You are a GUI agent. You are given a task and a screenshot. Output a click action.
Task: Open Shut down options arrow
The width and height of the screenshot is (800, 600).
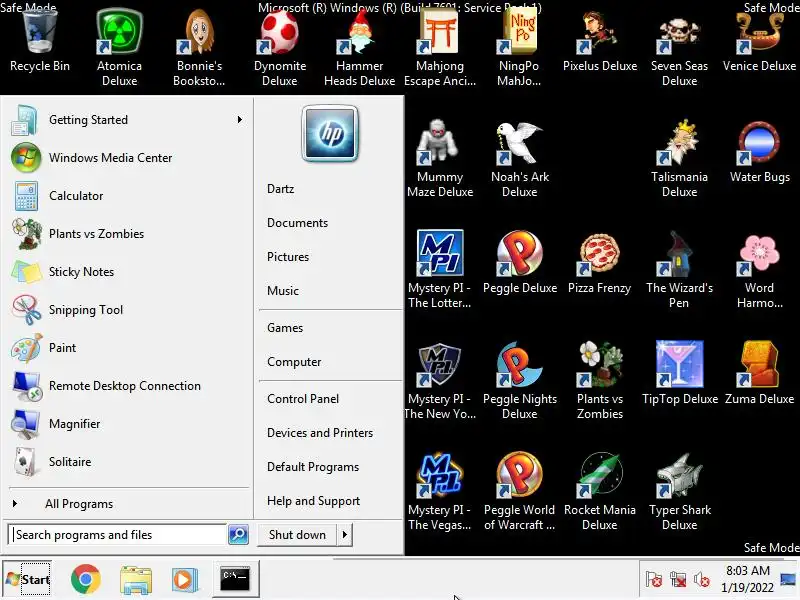tap(345, 535)
